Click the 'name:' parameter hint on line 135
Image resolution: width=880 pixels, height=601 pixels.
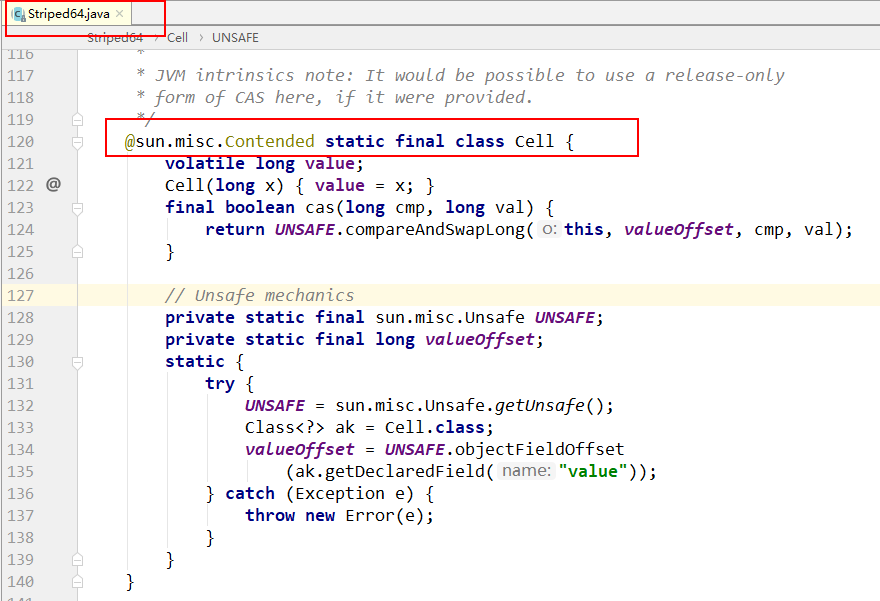pos(526,471)
